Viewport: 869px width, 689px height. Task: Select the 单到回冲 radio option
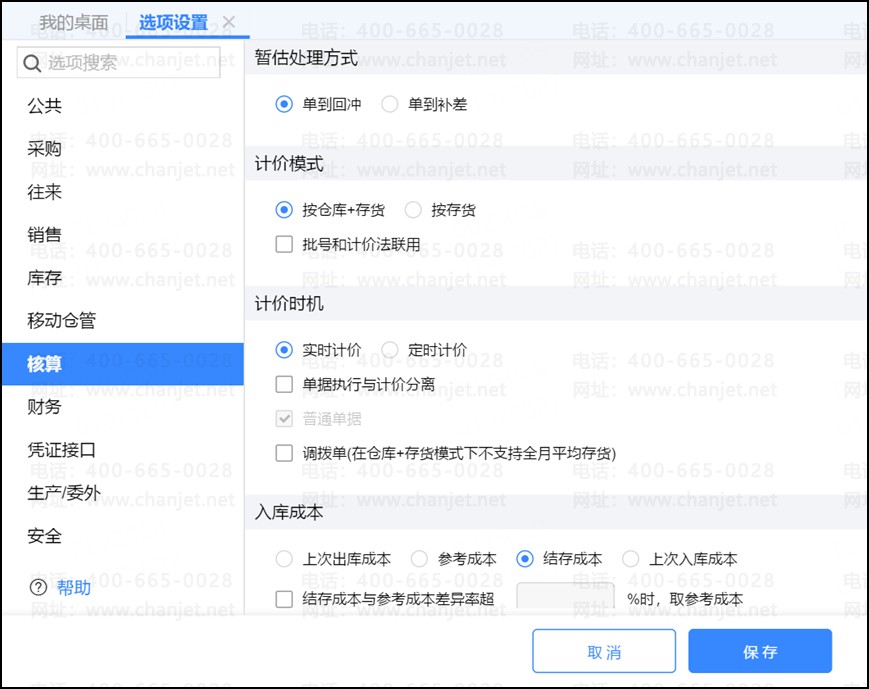coord(284,104)
